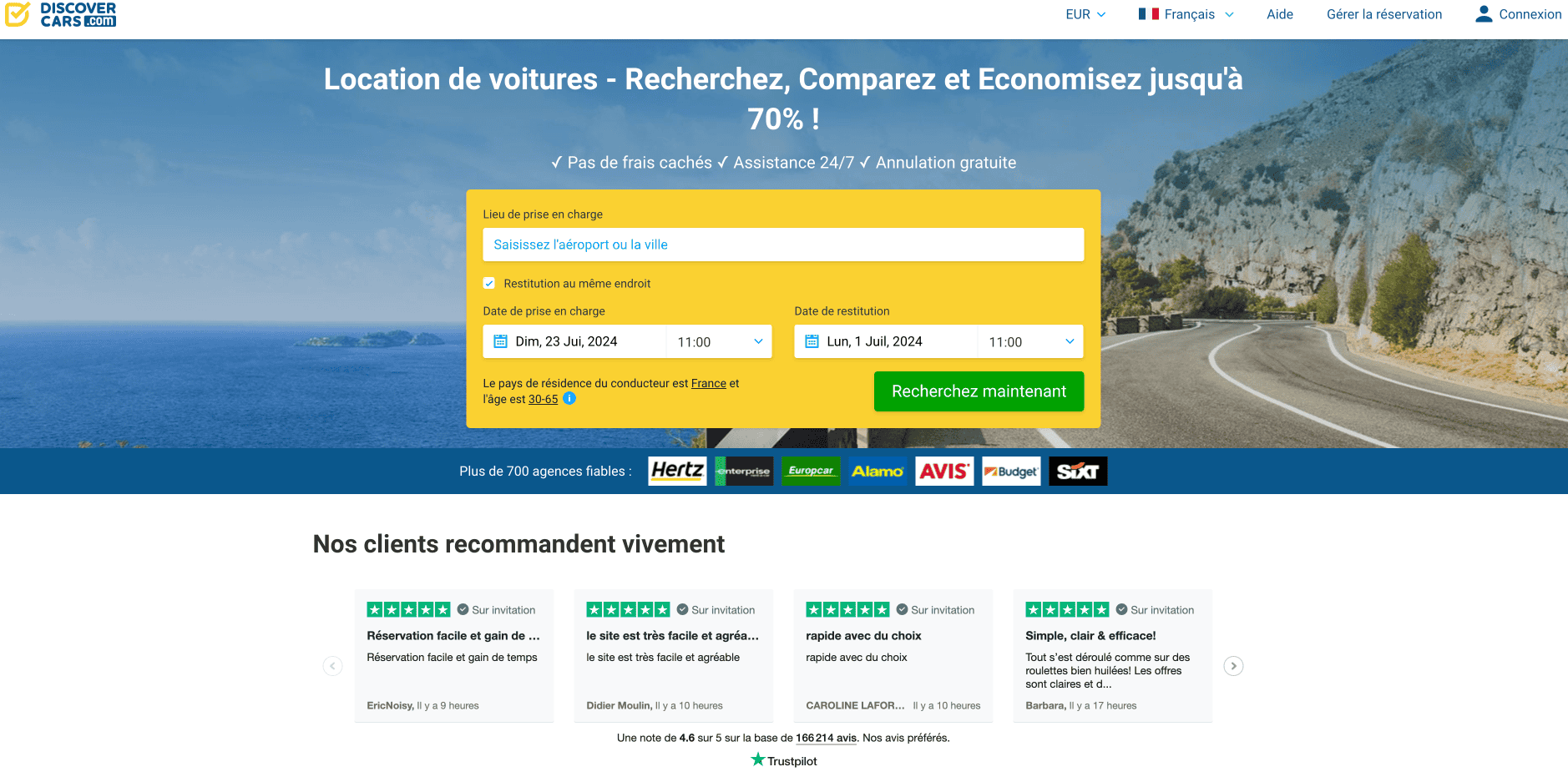This screenshot has height=782, width=1568.
Task: Click the Aide menu item
Action: [x=1279, y=14]
